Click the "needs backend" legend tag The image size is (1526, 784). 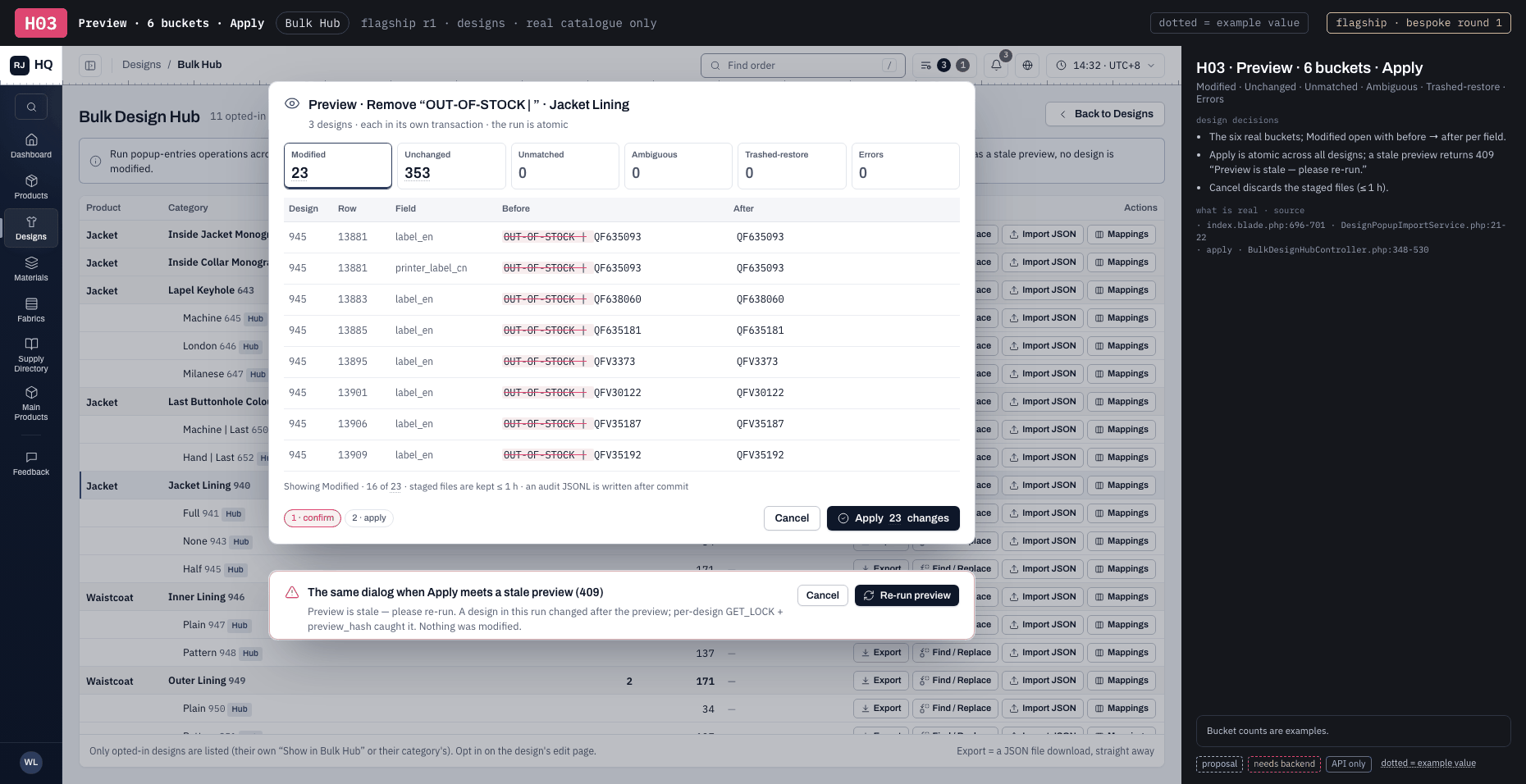click(1285, 763)
